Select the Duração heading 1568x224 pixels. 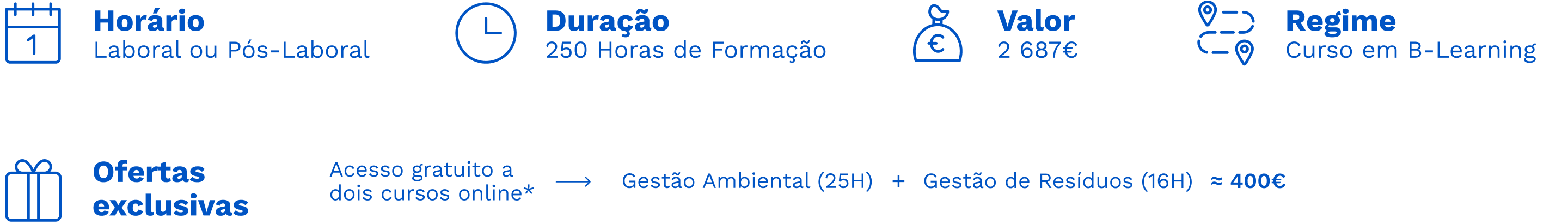(x=607, y=21)
